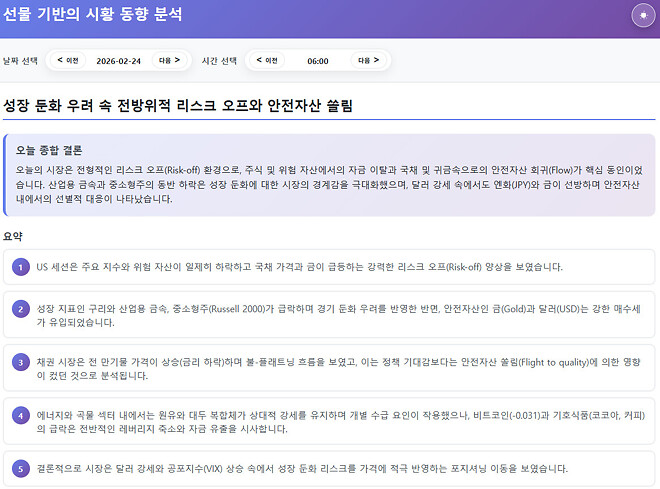This screenshot has height=489, width=660.
Task: Click number badge 2 in summary list
Action: (x=21, y=309)
